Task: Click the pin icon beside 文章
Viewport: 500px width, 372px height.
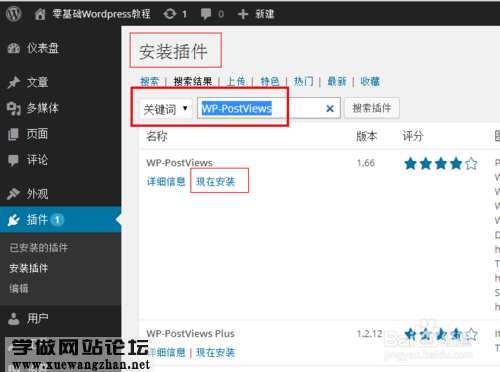Action: [x=14, y=82]
